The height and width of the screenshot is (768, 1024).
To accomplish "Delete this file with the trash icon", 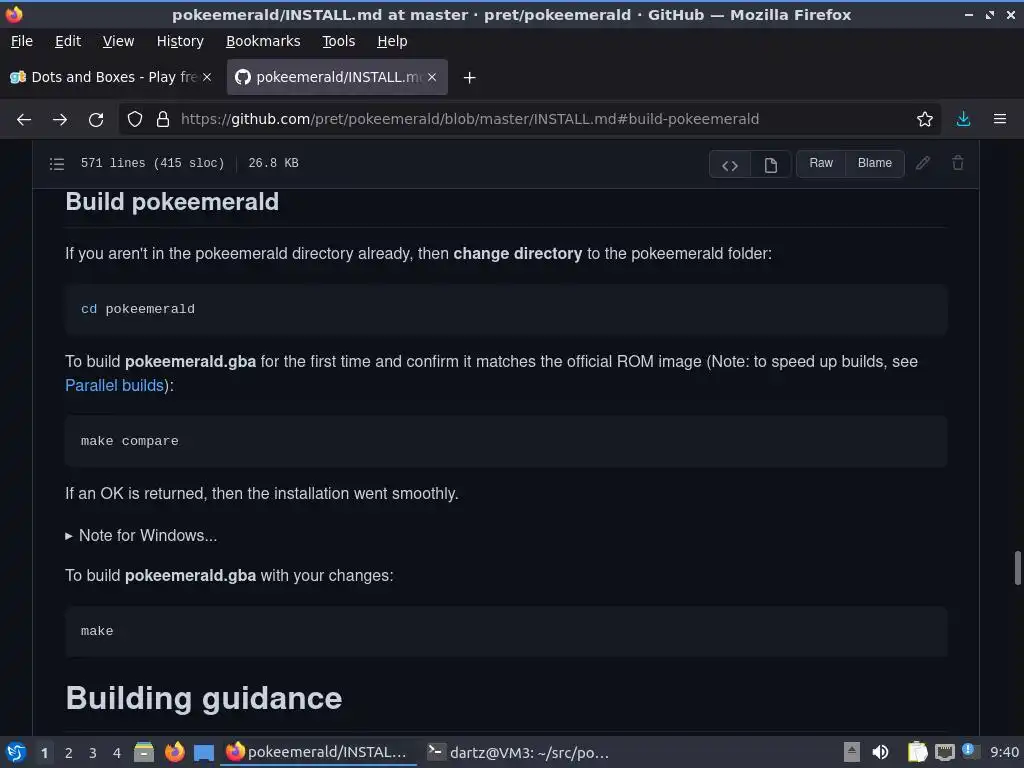I will (x=957, y=163).
